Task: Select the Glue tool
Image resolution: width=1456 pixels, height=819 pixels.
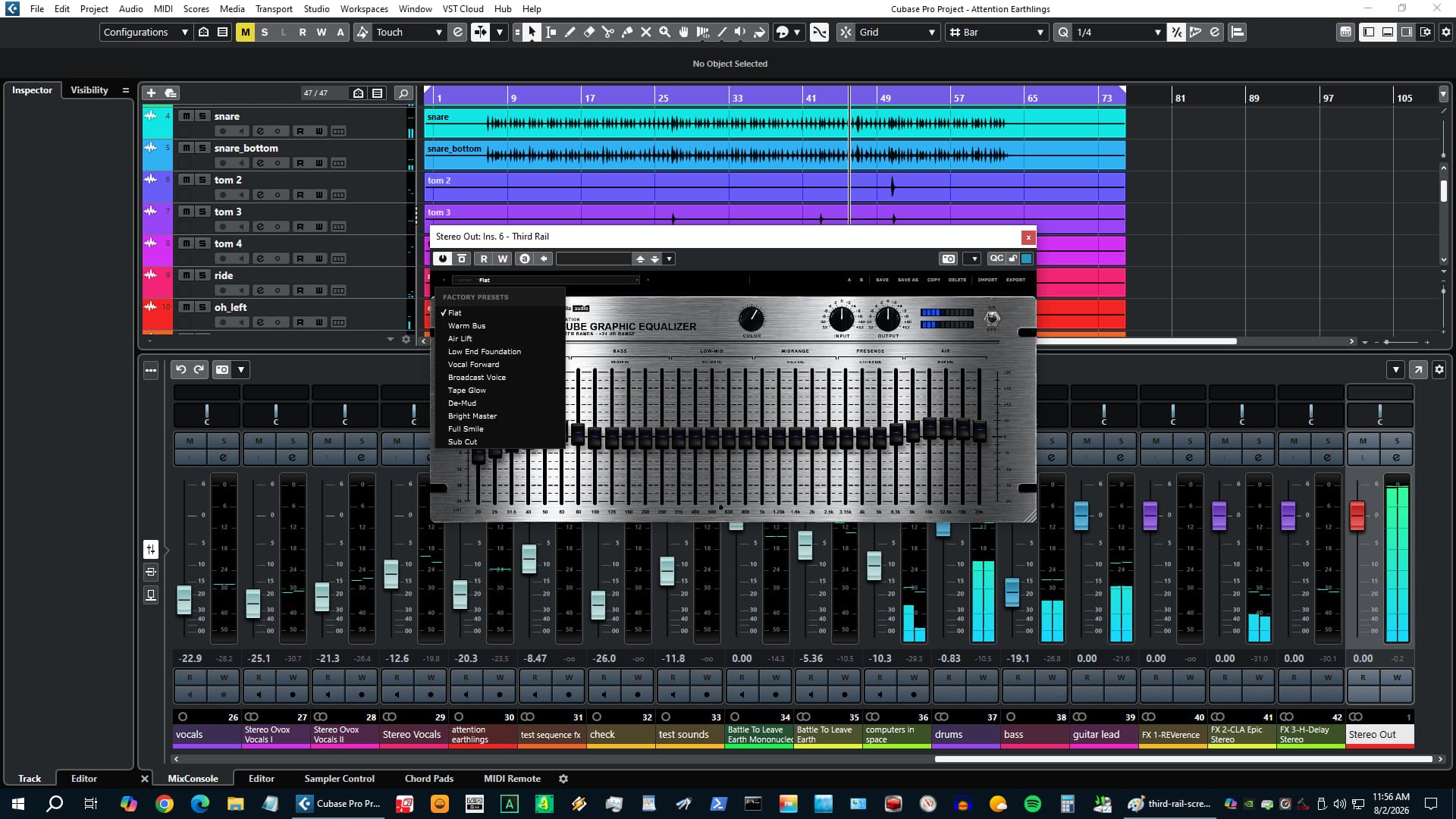Action: coord(627,32)
